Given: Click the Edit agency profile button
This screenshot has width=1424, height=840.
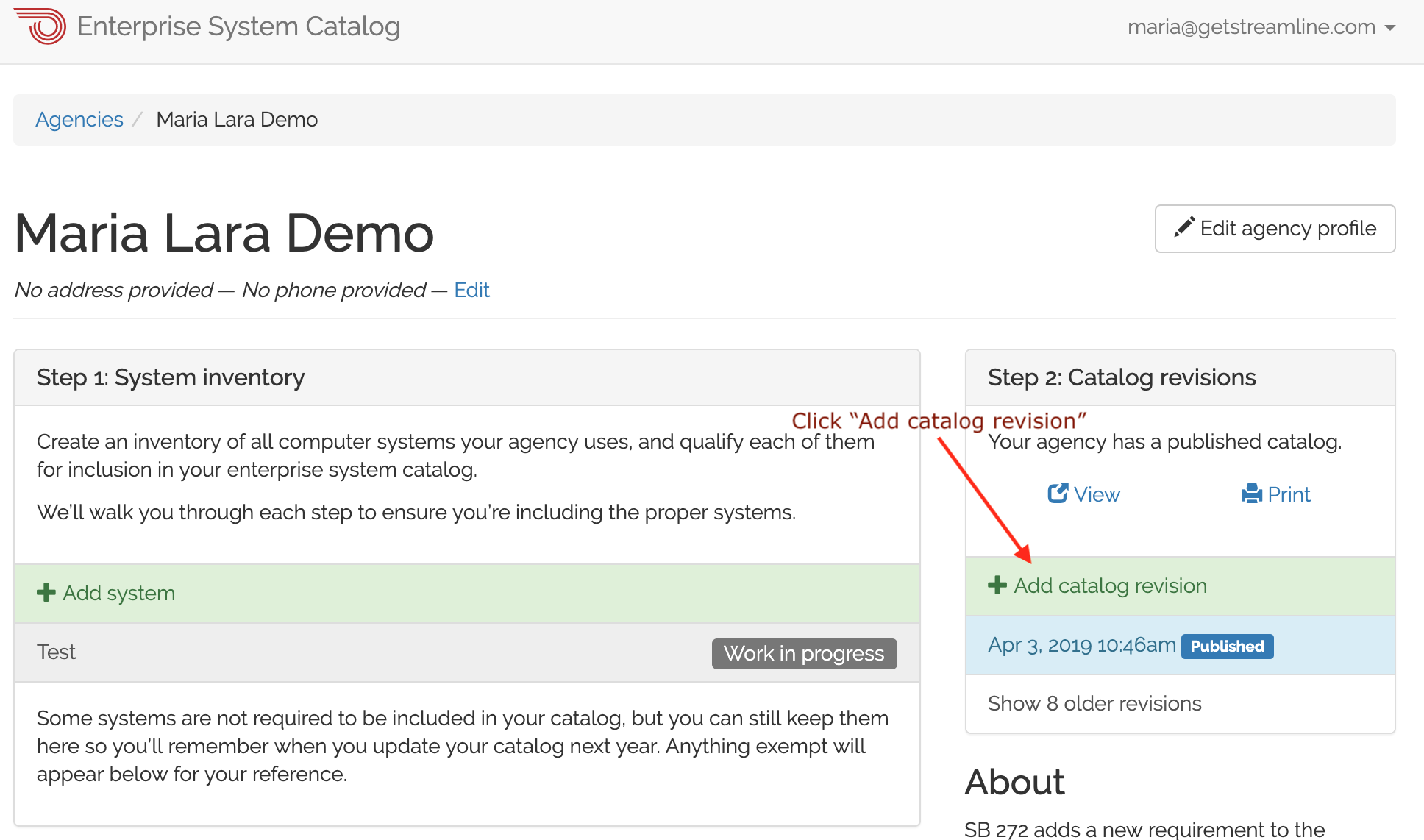Looking at the screenshot, I should tap(1275, 229).
